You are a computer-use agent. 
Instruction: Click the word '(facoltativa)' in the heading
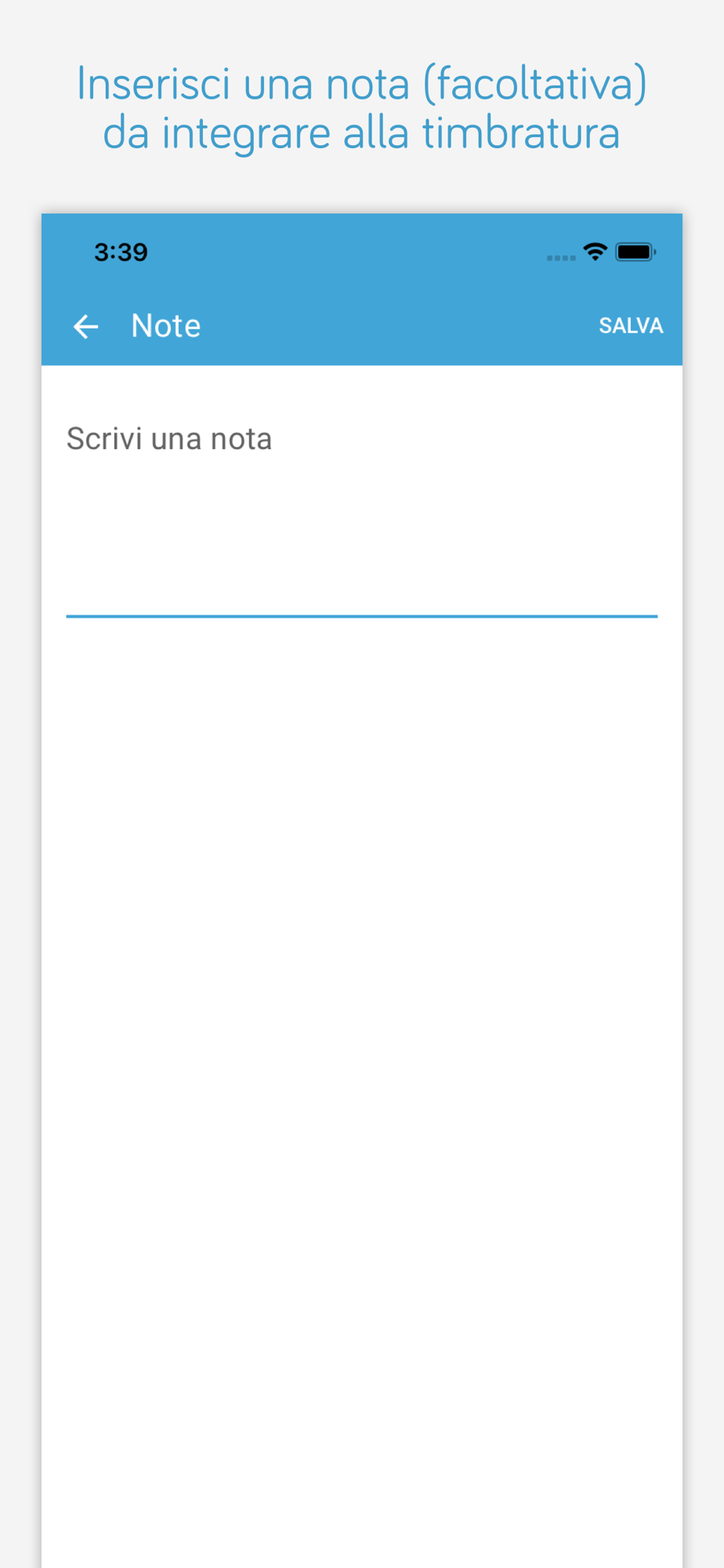535,84
